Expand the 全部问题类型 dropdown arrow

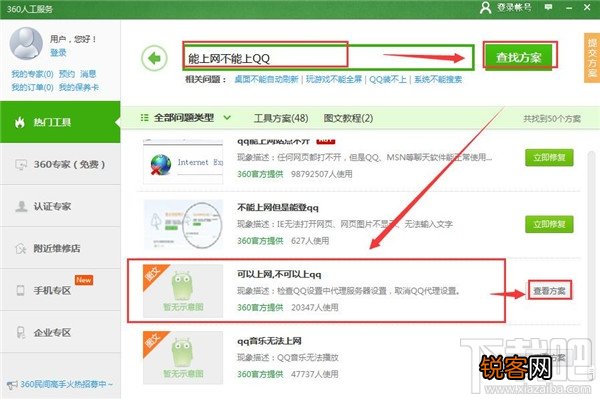pos(227,117)
